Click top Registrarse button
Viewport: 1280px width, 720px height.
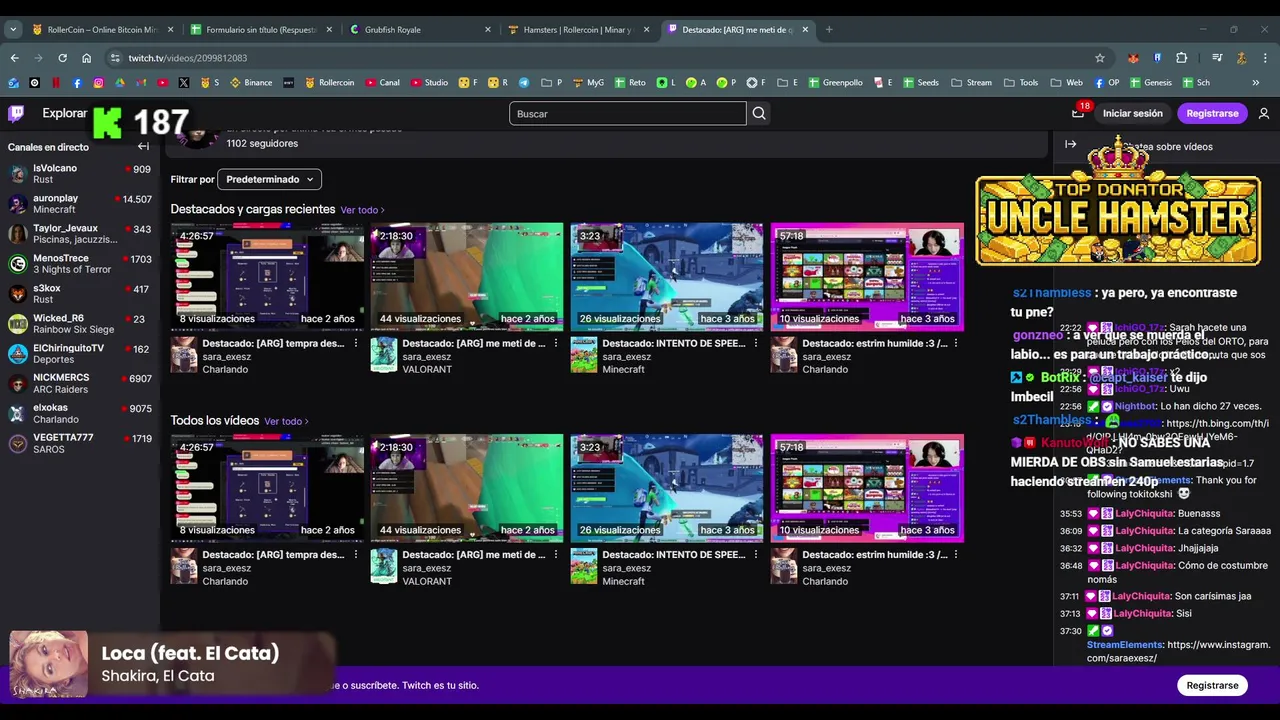pos(1212,113)
